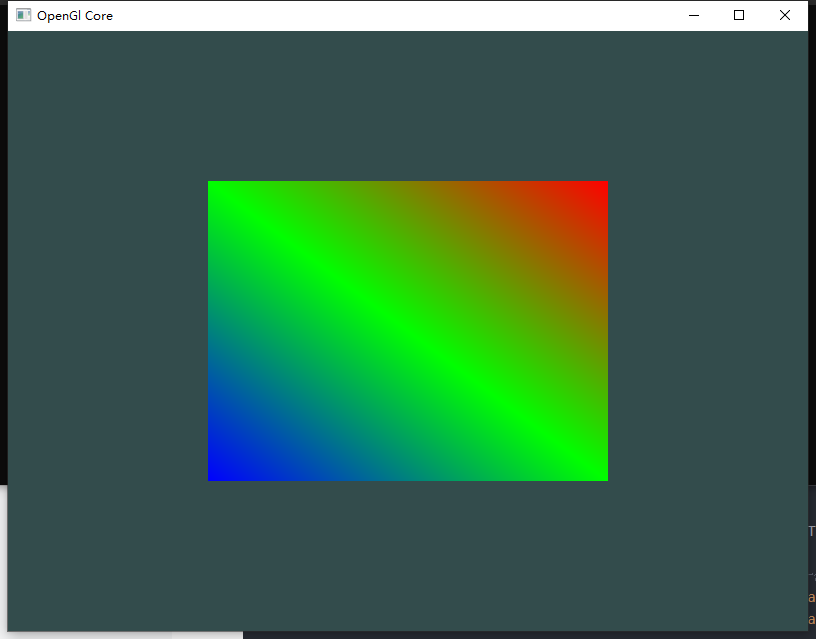Viewport: 816px width, 639px height.
Task: Close the OpenGl Core window
Action: (785, 15)
